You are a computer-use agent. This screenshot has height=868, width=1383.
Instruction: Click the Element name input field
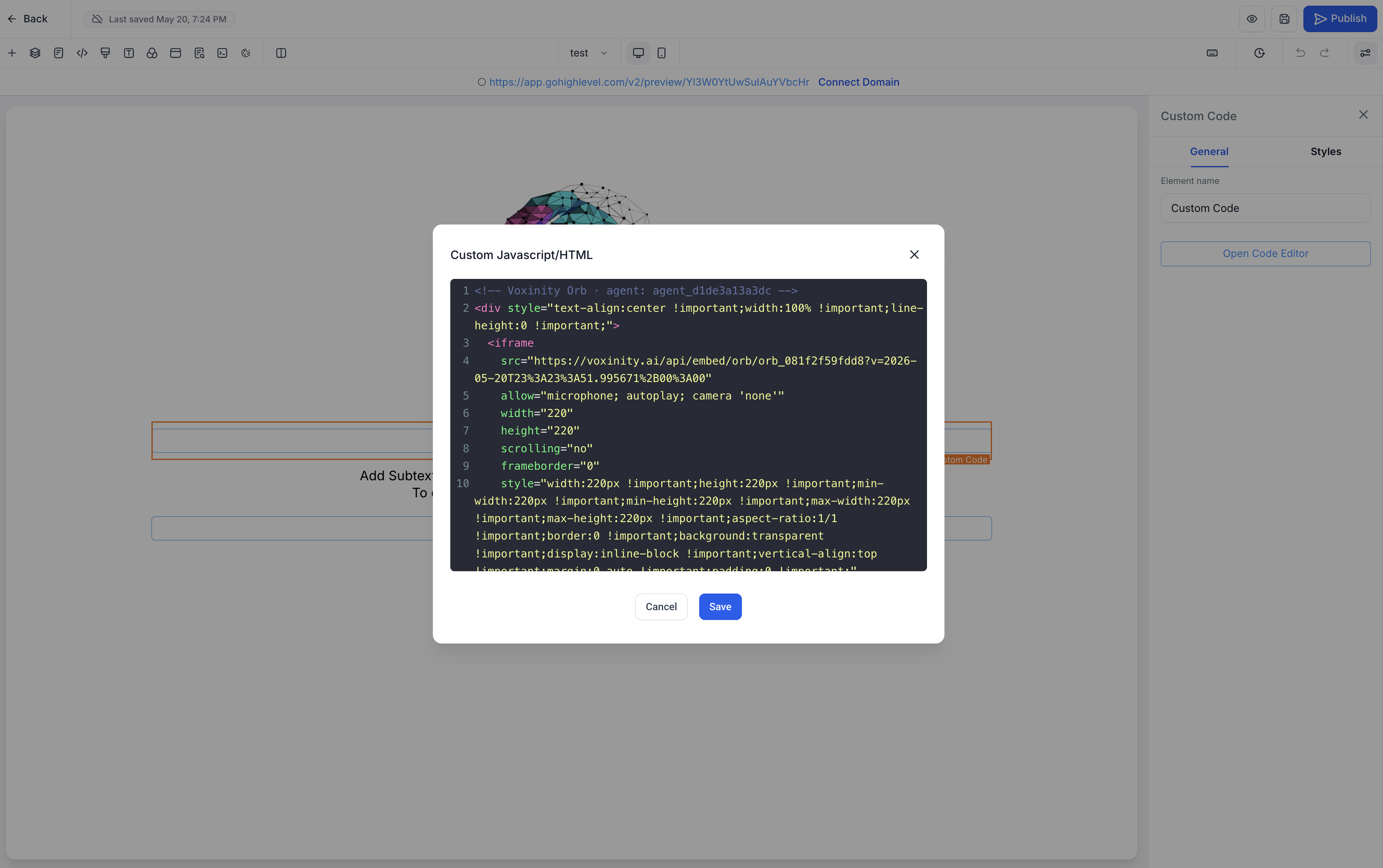tap(1265, 208)
